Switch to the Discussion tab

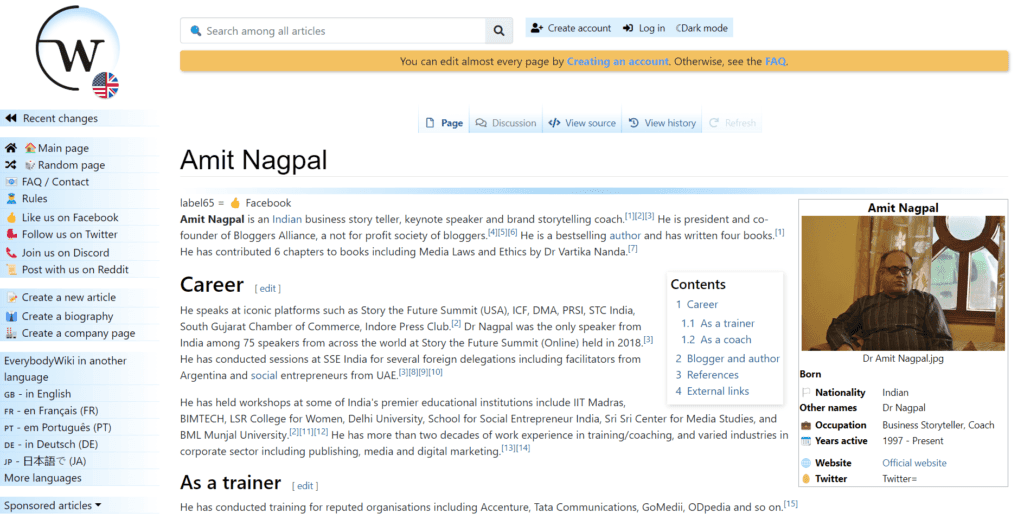(x=506, y=123)
